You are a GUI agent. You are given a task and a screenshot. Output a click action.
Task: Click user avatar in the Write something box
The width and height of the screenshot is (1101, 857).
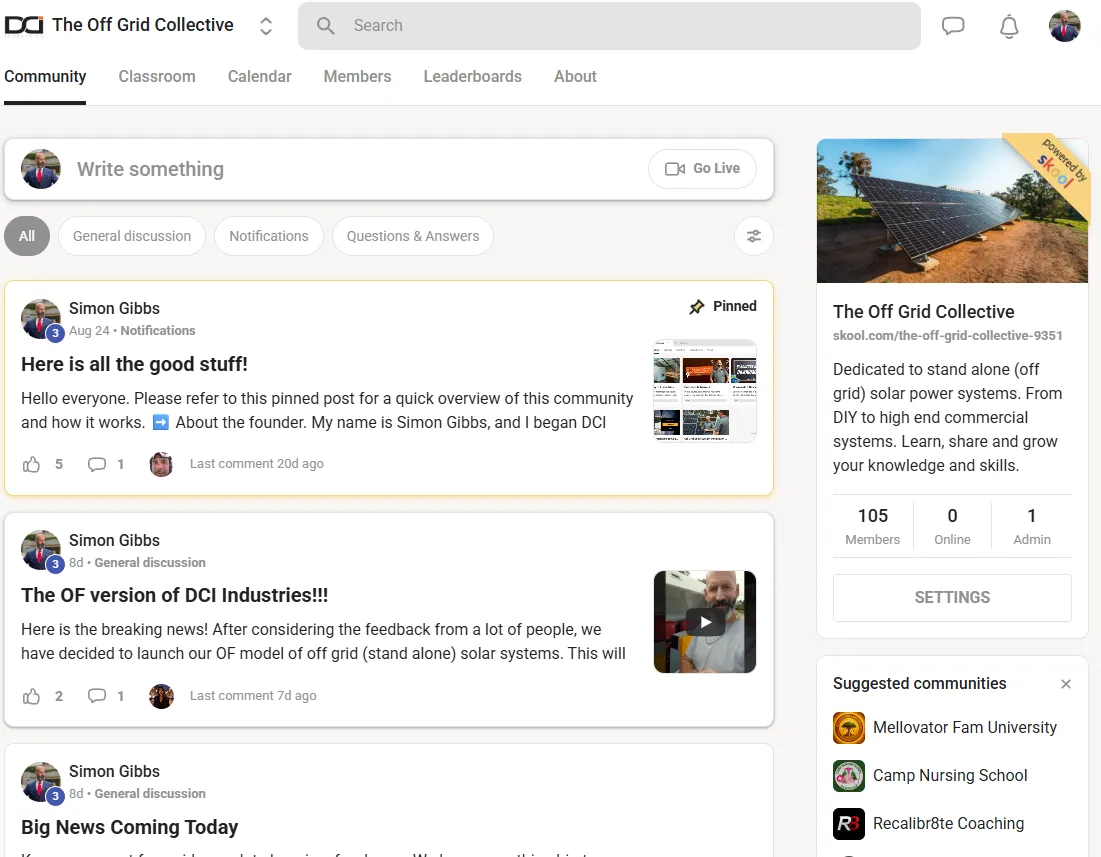pyautogui.click(x=41, y=169)
